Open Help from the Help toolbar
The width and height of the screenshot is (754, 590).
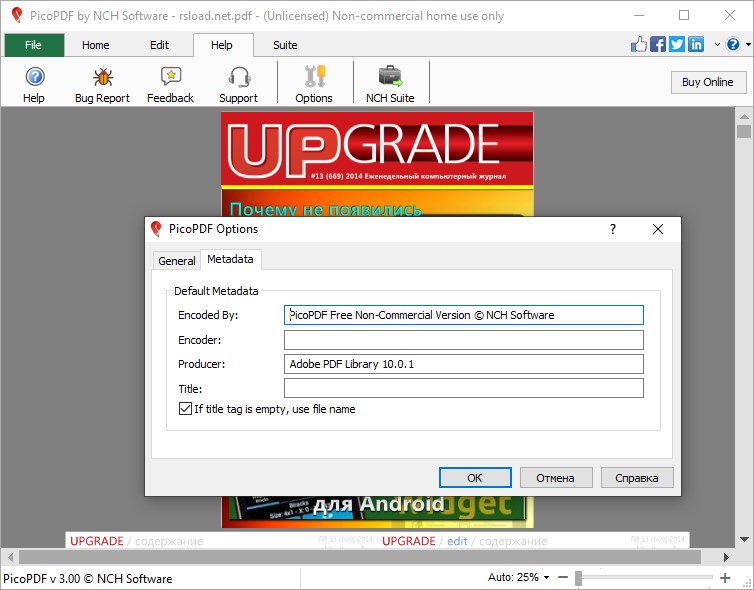(x=34, y=85)
